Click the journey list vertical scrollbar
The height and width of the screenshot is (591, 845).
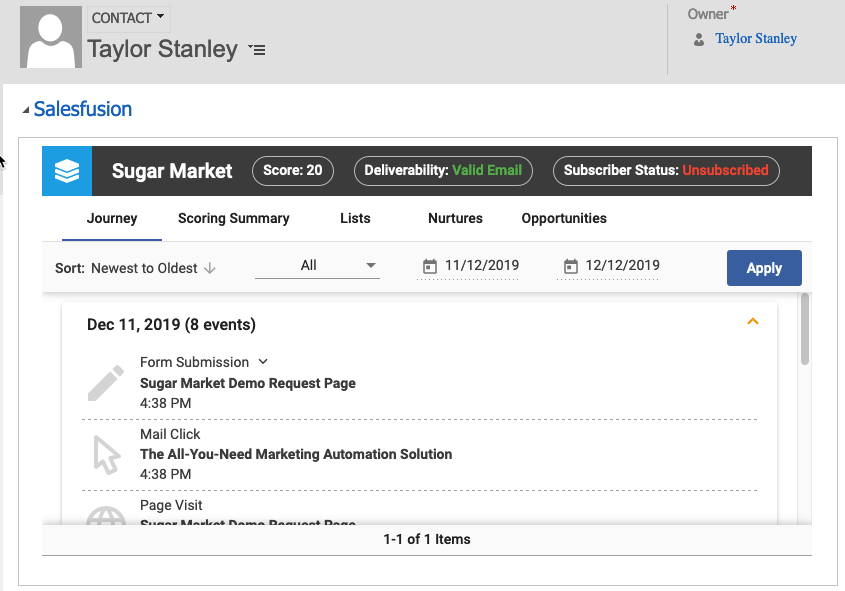pos(805,330)
